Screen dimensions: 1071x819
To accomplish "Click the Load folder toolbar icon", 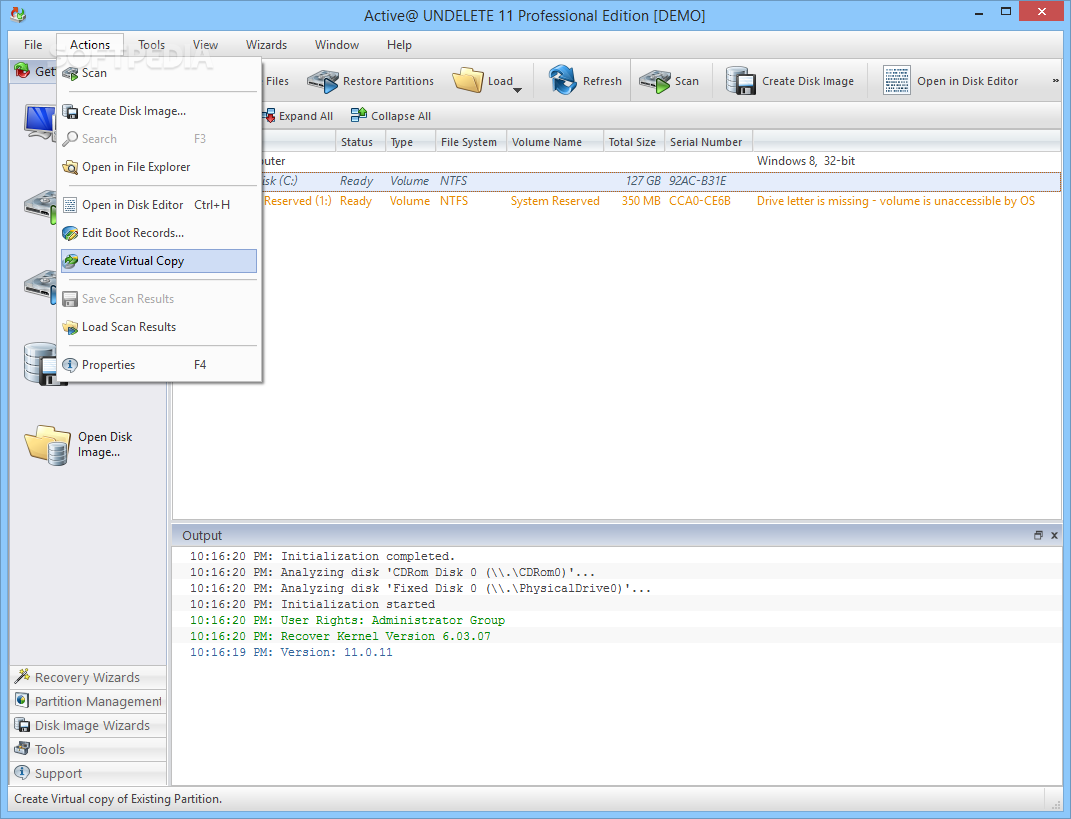I will tap(468, 80).
